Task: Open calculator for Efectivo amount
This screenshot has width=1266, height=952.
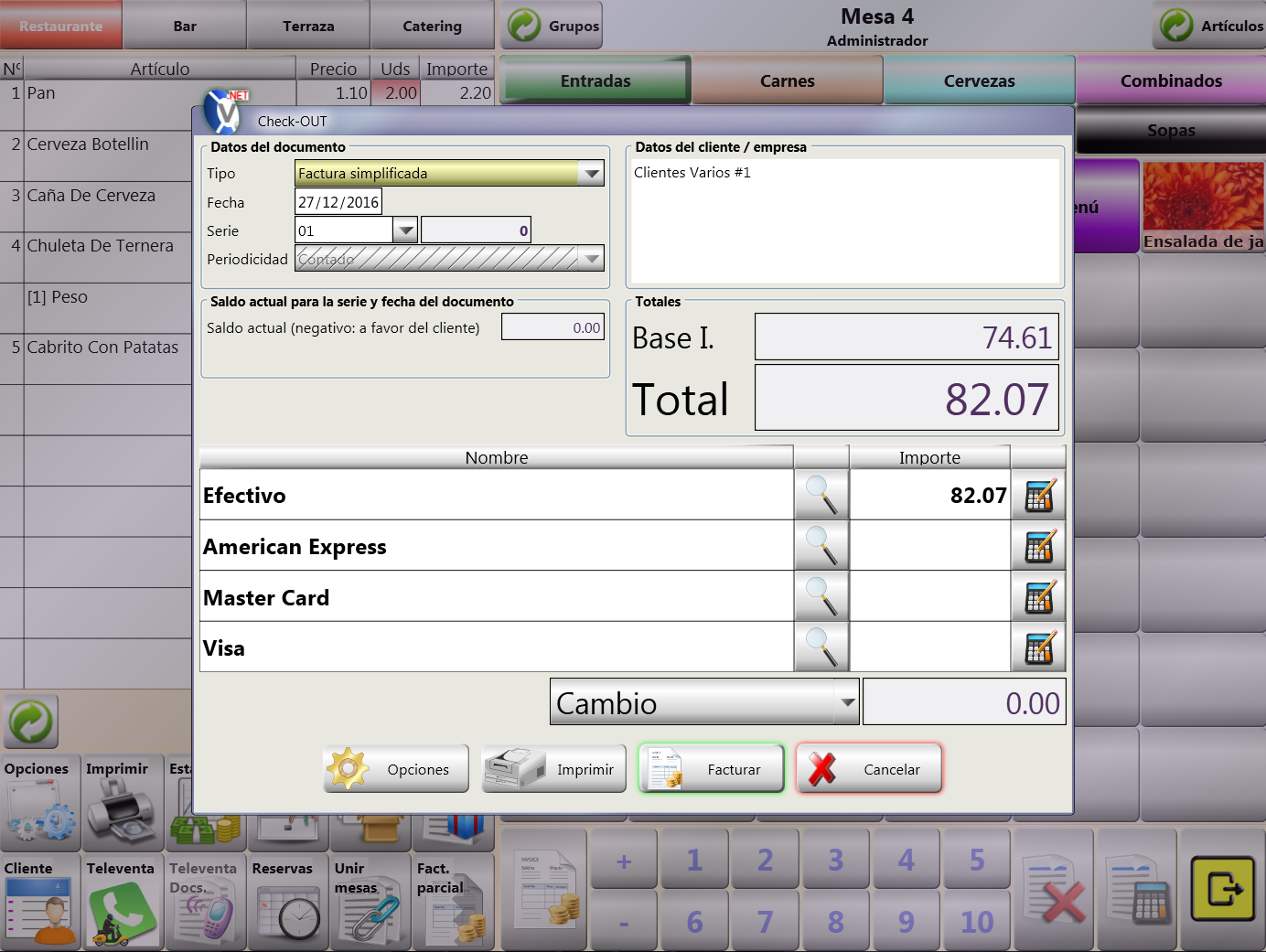Action: coord(1039,496)
